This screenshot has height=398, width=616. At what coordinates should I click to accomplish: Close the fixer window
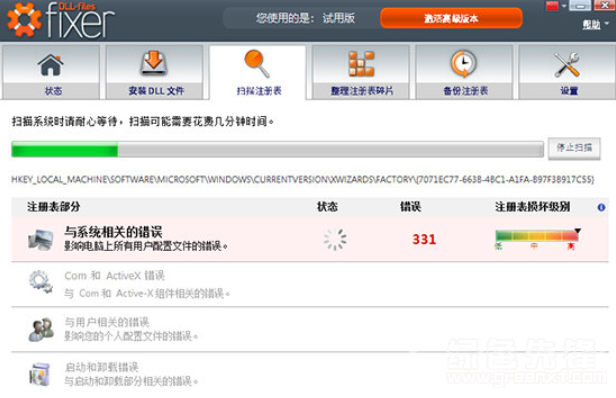604,5
